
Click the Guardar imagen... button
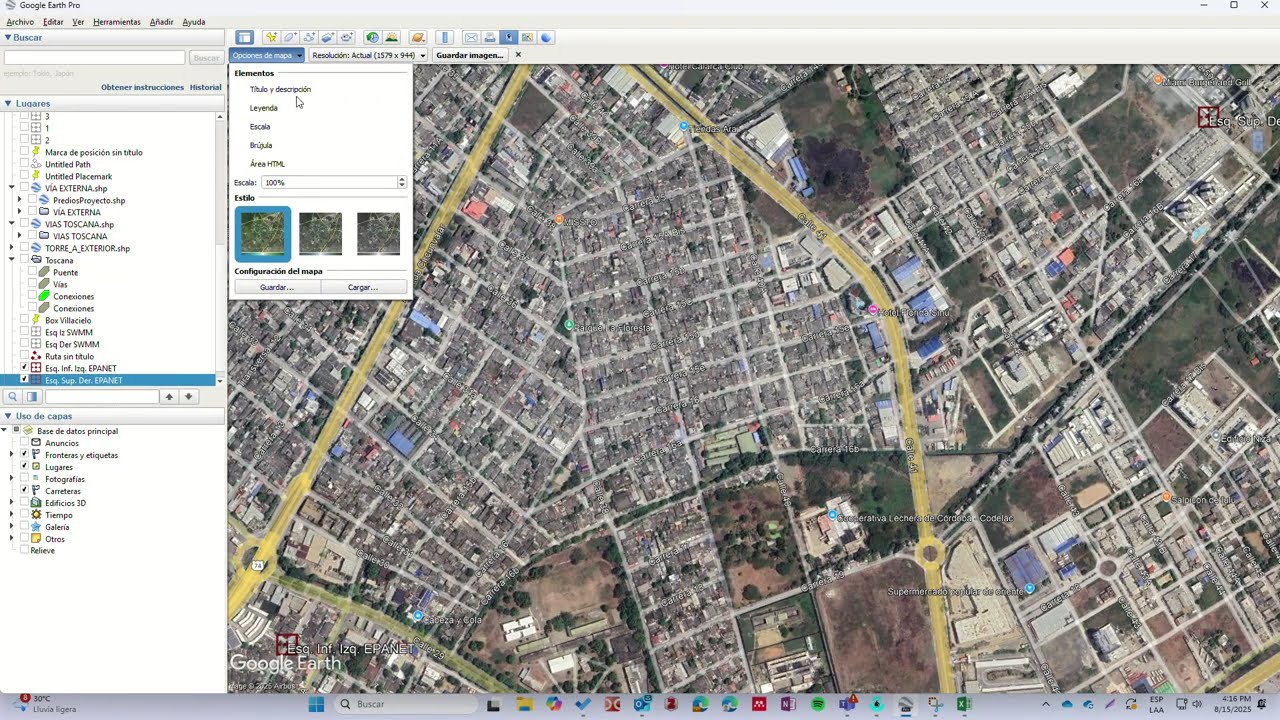[x=470, y=55]
